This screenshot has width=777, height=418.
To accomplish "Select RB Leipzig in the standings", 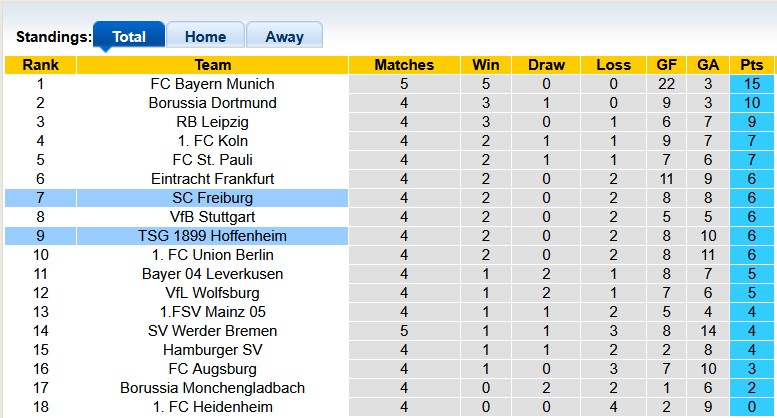I will (x=212, y=122).
